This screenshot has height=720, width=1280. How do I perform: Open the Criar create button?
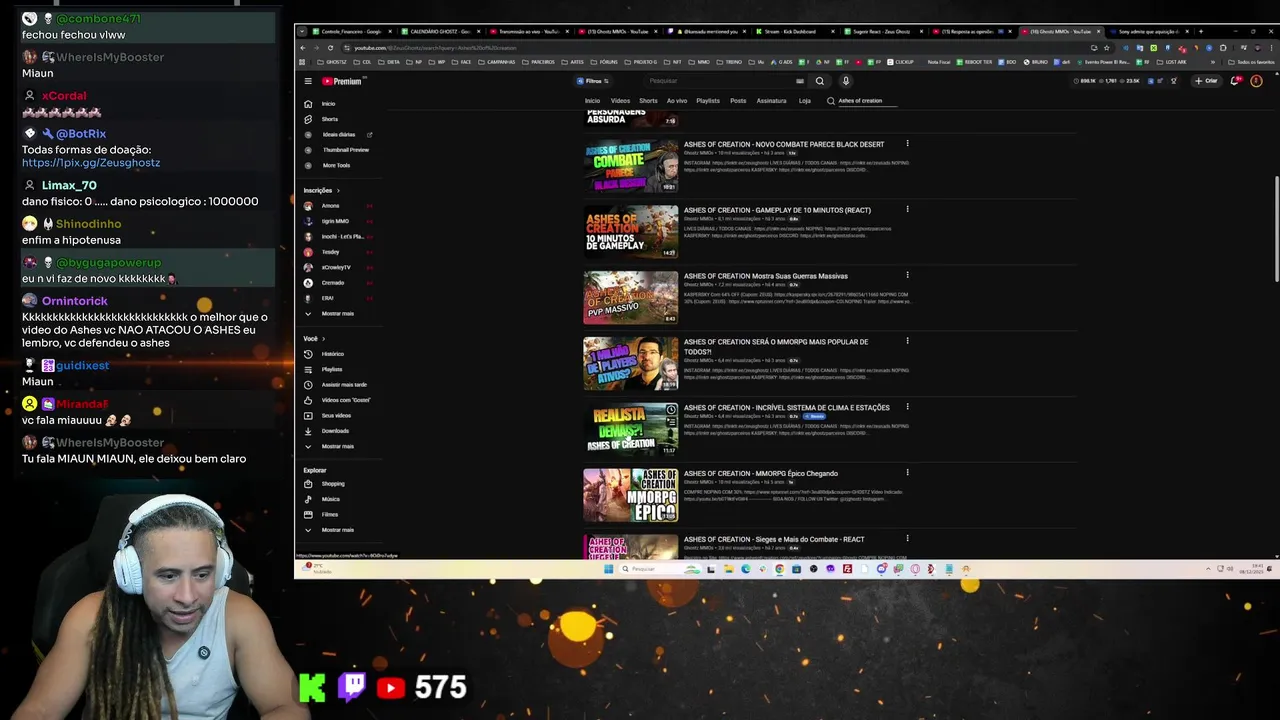coord(1207,81)
